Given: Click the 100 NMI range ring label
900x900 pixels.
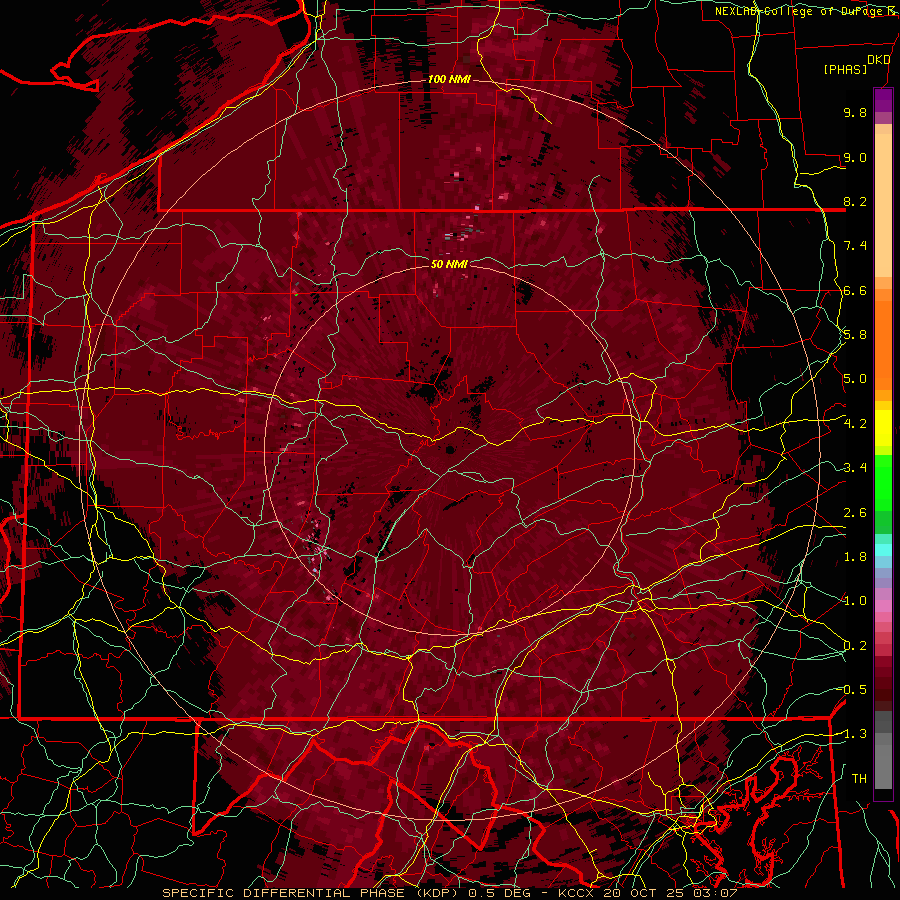Looking at the screenshot, I should click(x=449, y=79).
